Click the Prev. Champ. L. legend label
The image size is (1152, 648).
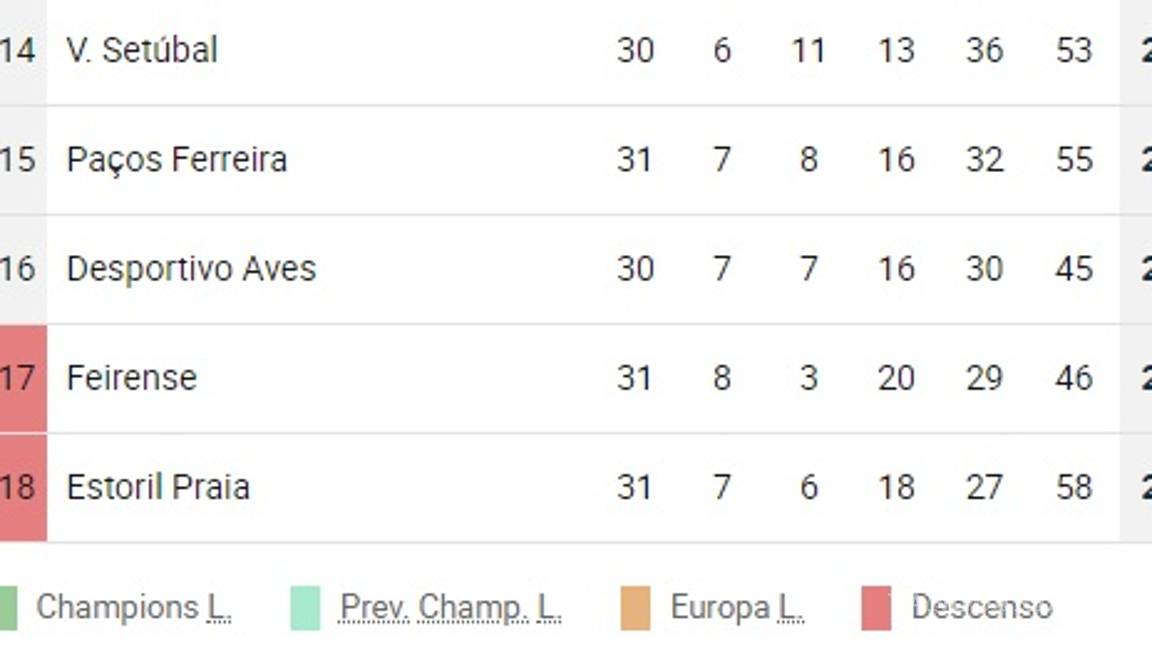(x=450, y=607)
